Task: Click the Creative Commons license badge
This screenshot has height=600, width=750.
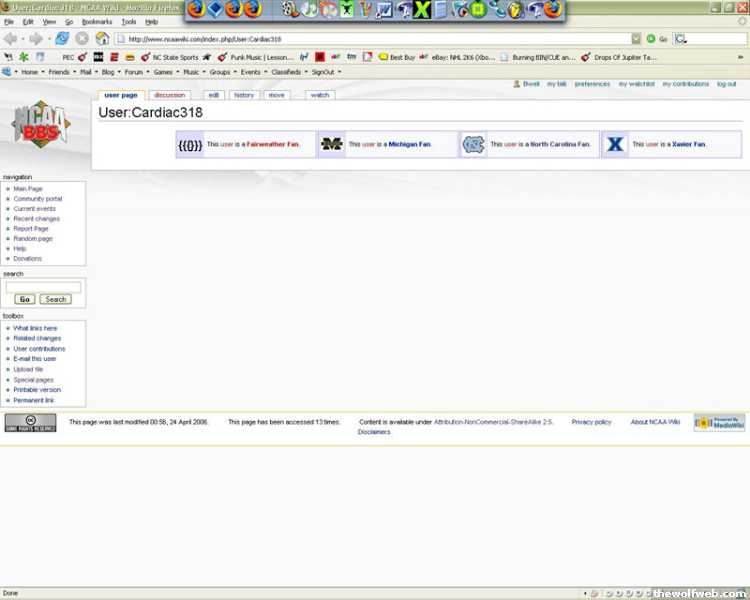Action: [x=31, y=422]
